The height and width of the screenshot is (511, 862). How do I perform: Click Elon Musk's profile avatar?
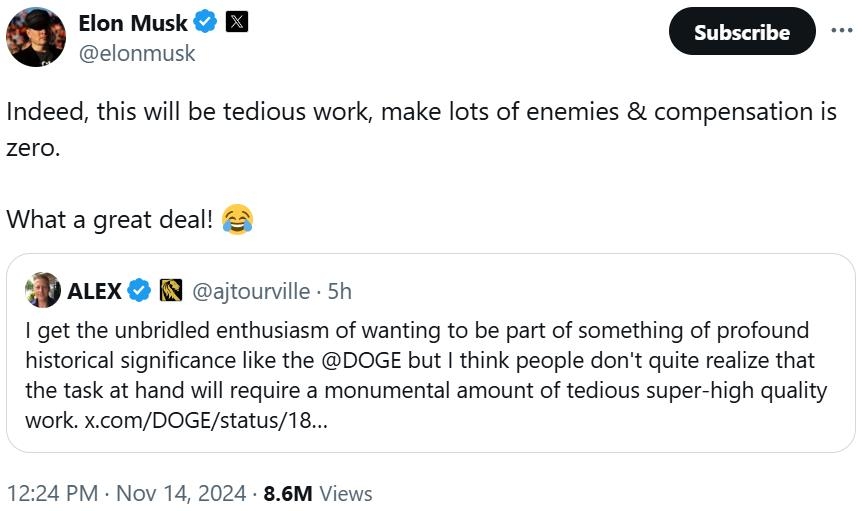click(x=36, y=36)
